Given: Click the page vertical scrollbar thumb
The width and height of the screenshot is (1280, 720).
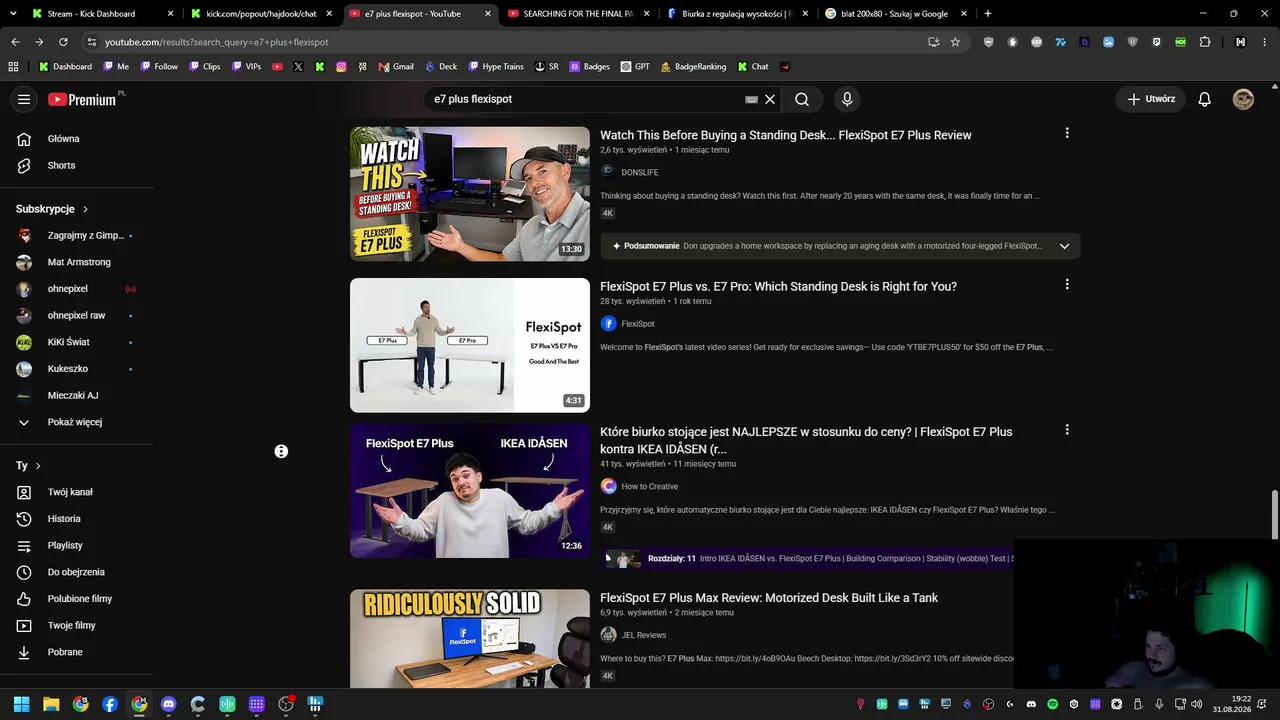Looking at the screenshot, I should tap(1274, 515).
